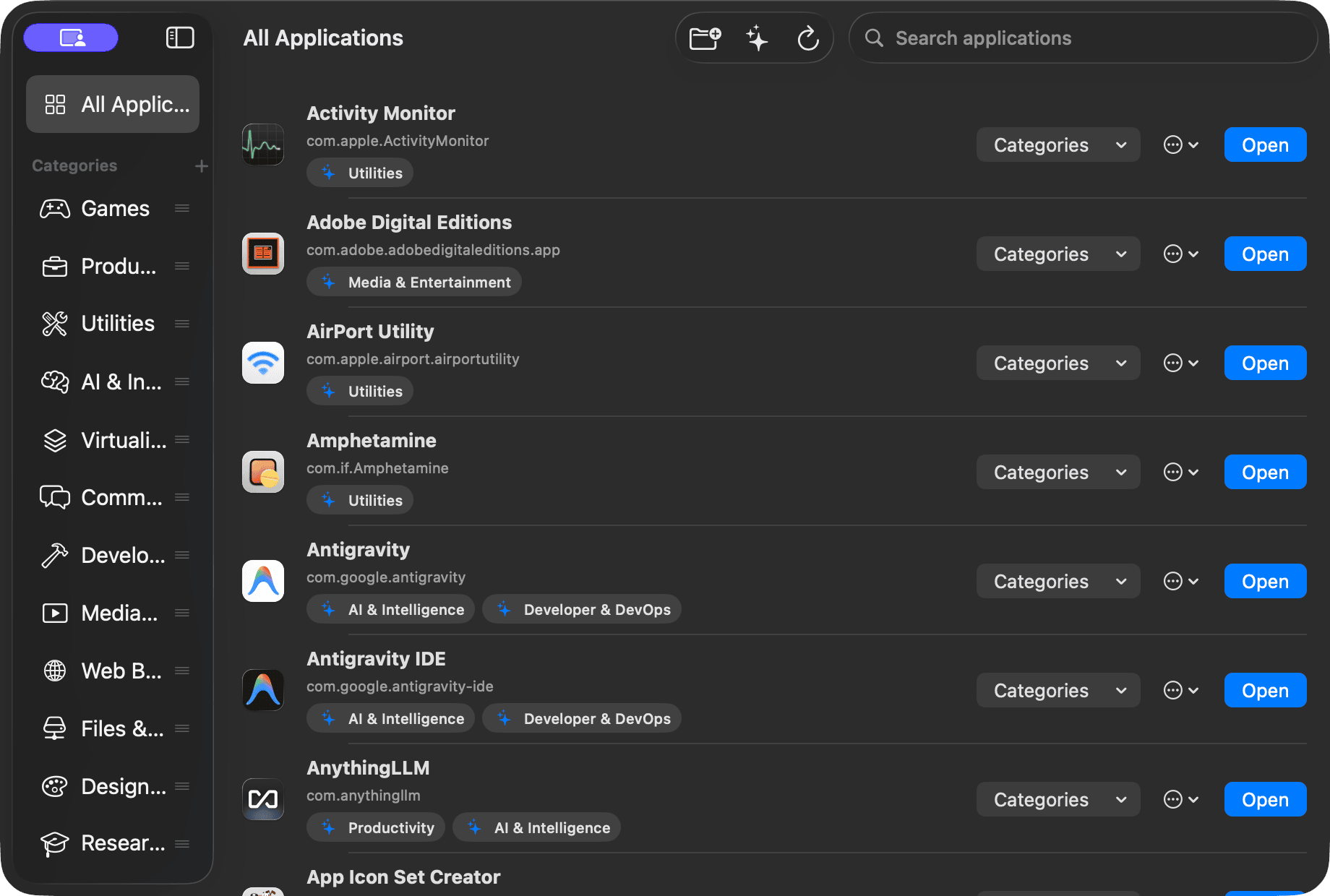This screenshot has height=896, width=1330.
Task: Click the Adobe Digital Editions app icon
Action: coord(263,254)
